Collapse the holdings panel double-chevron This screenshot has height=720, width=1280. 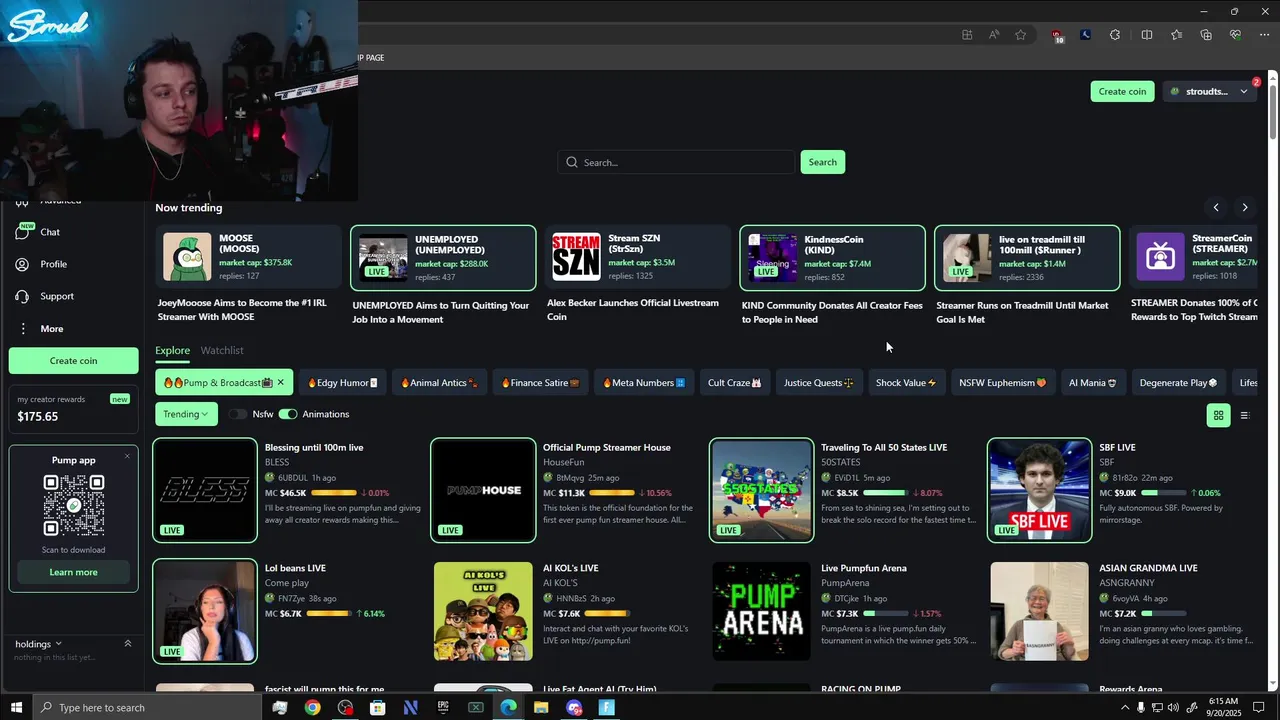click(x=127, y=643)
